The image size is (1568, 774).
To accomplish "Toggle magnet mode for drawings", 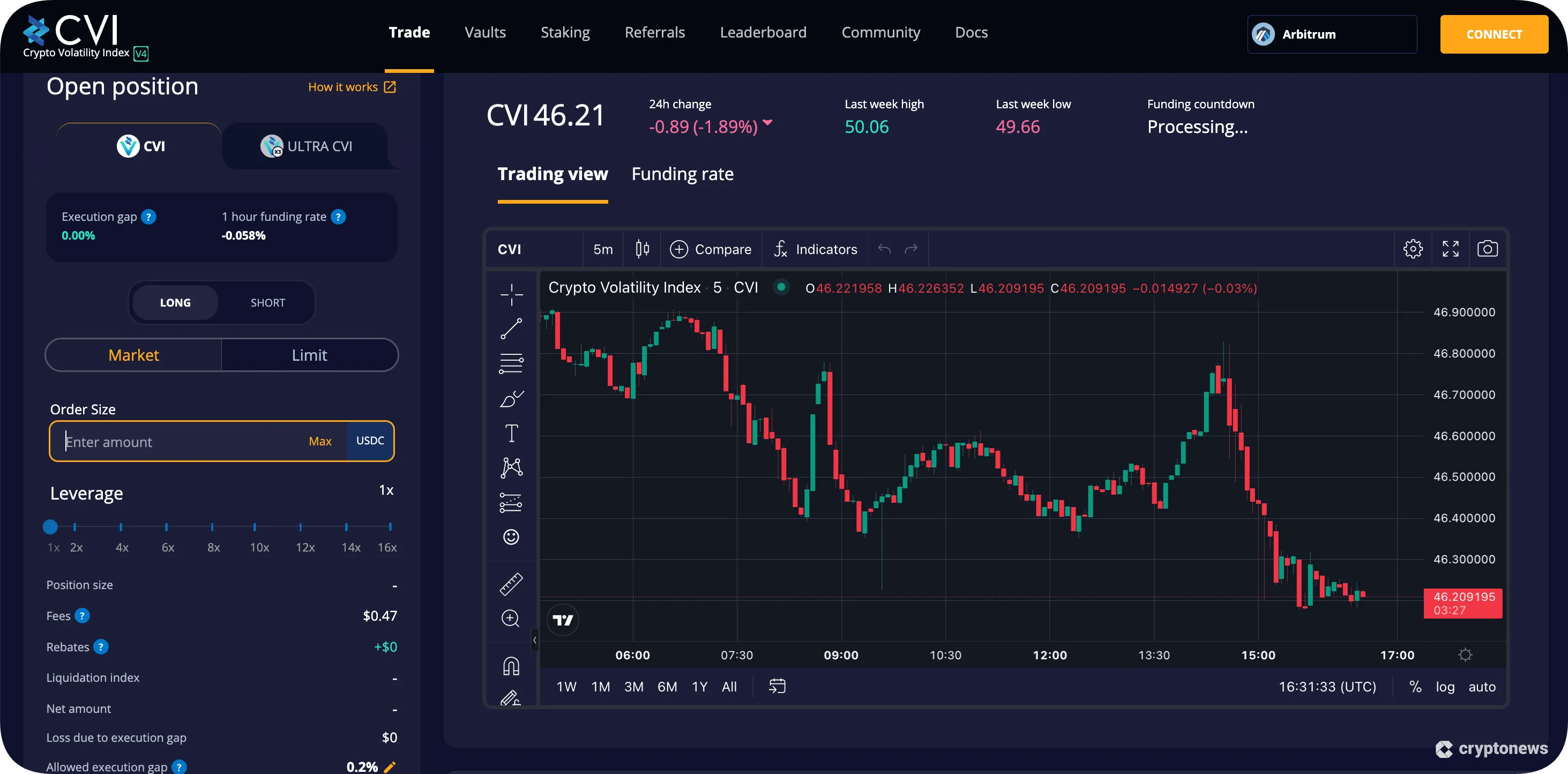I will (x=511, y=666).
